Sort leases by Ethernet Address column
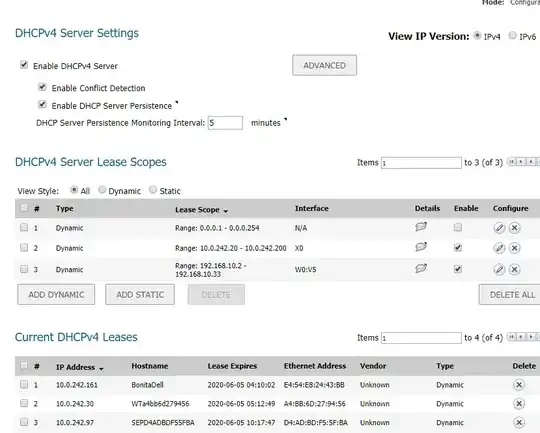Image resolution: width=540 pixels, height=433 pixels. (315, 366)
